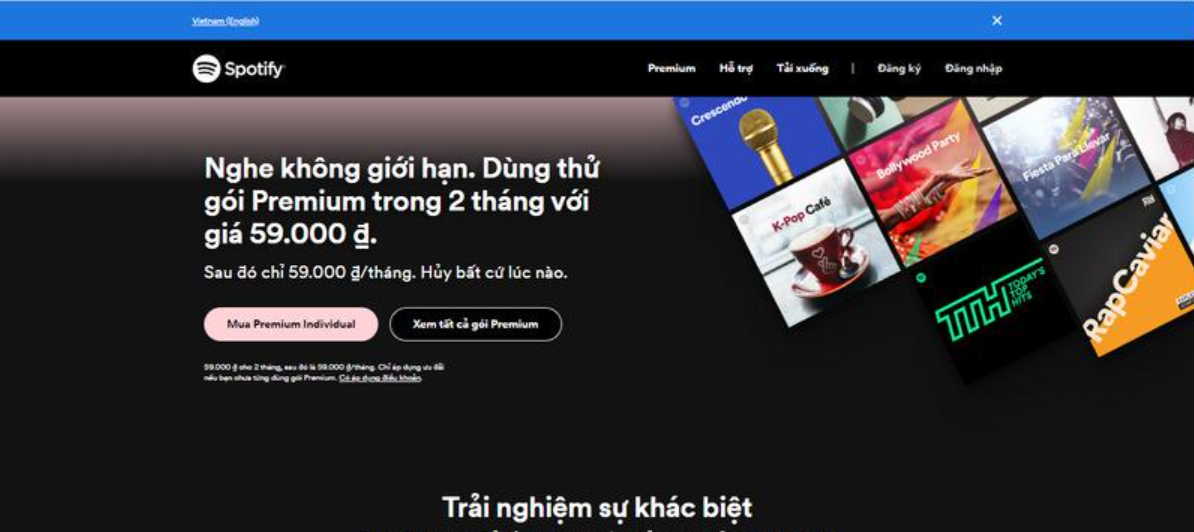Click Xem tất cả gói Premium button

[x=476, y=324]
